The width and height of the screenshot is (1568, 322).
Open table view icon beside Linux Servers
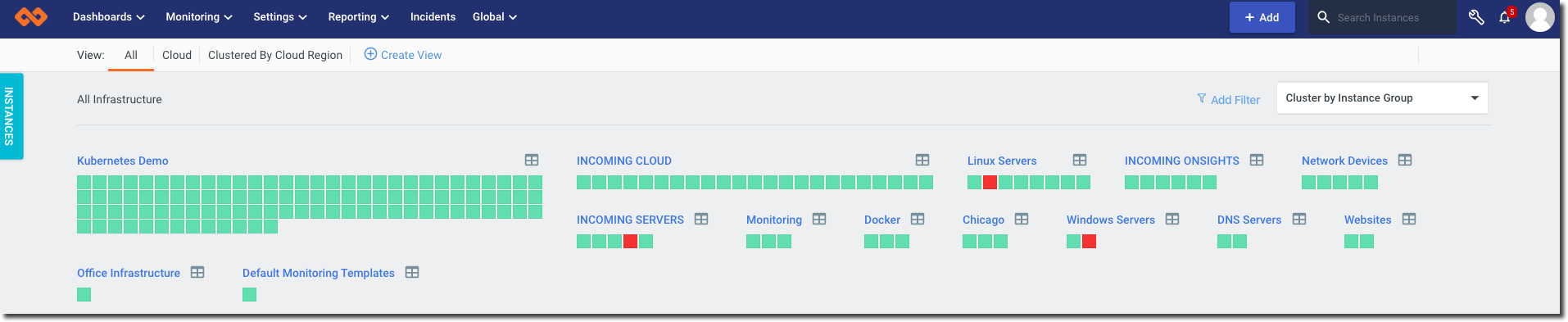pyautogui.click(x=1080, y=160)
